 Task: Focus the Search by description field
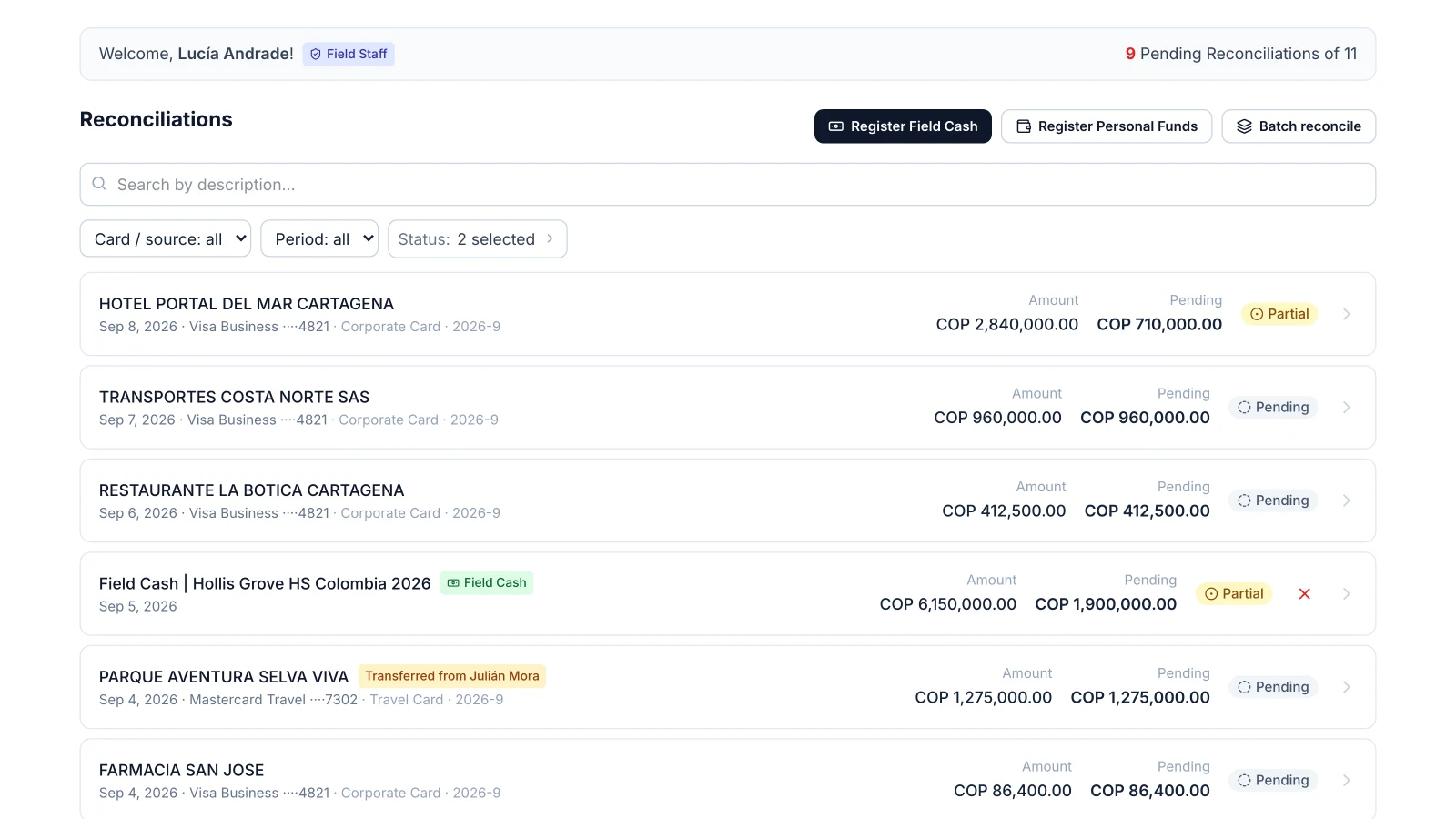tap(728, 185)
